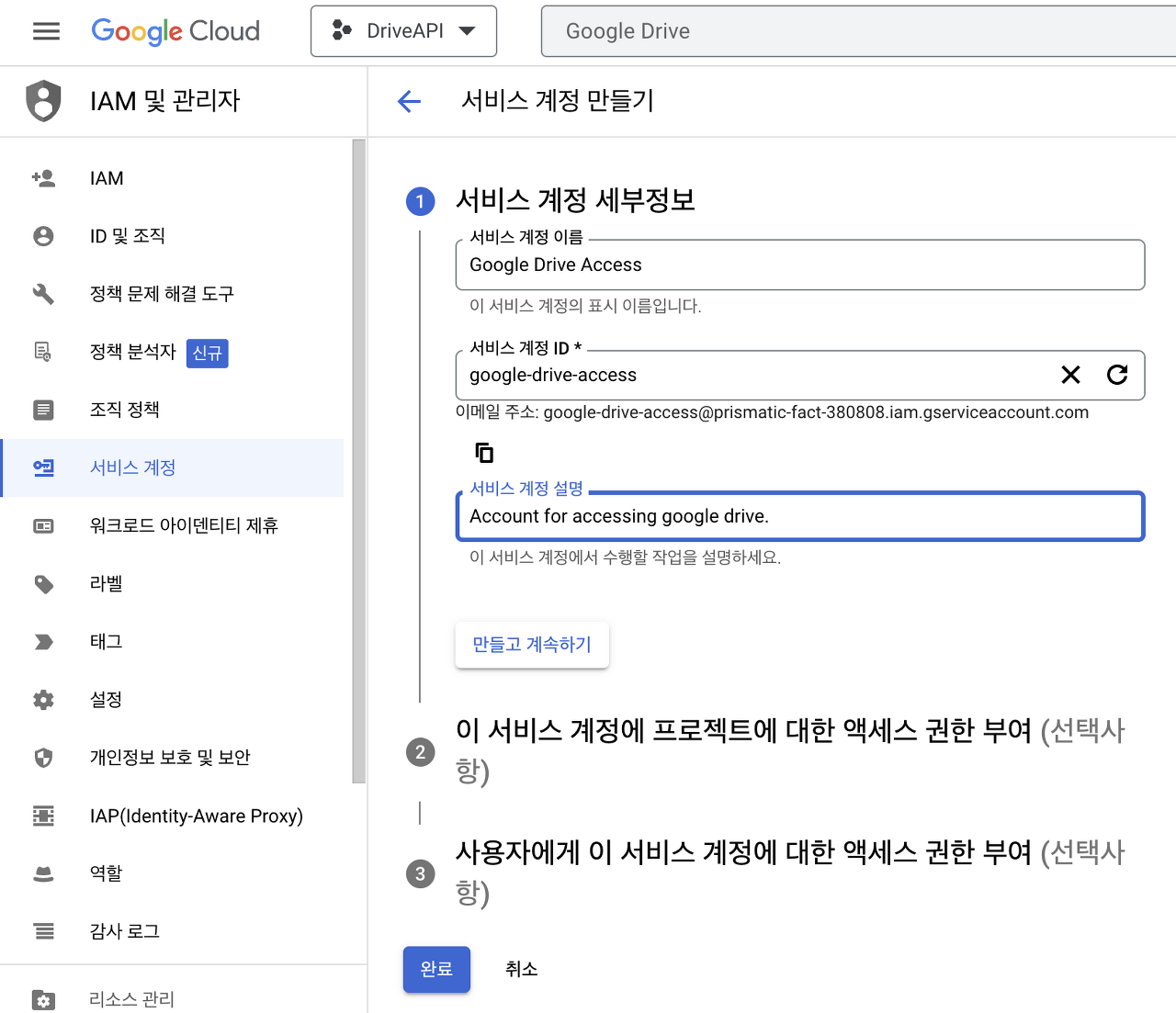The width and height of the screenshot is (1176, 1013).
Task: Click the 취소 button
Action: coord(521,969)
